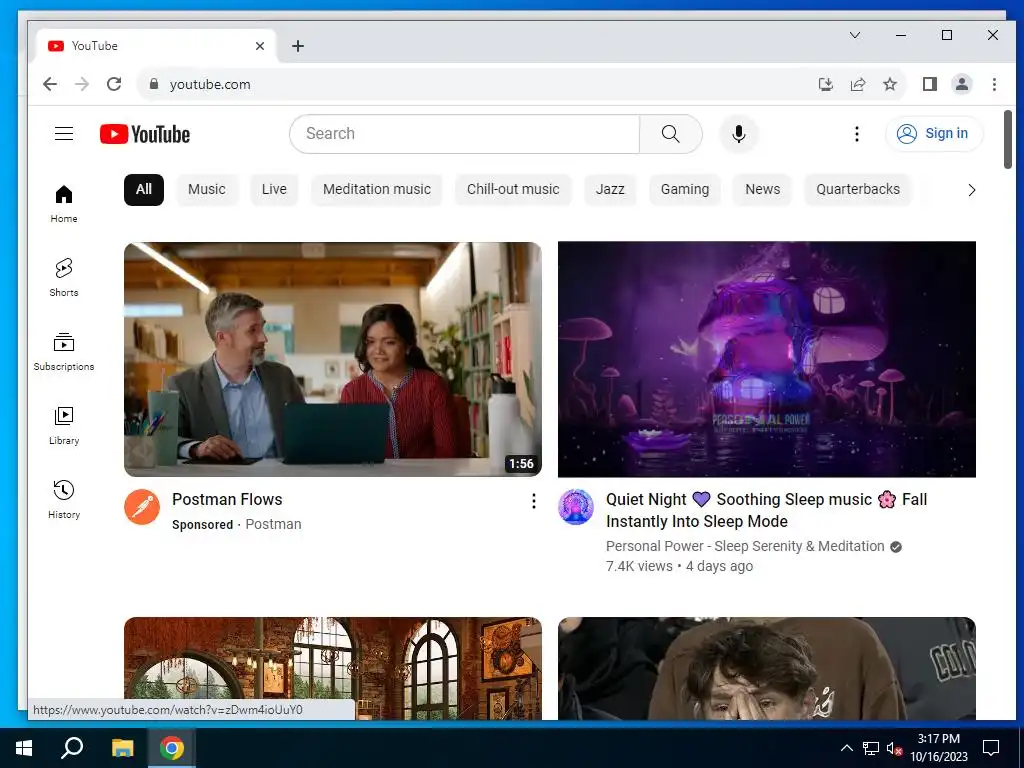Screen dimensions: 1024x768
Task: Click the page vertical scrollbar
Action: tap(1008, 140)
